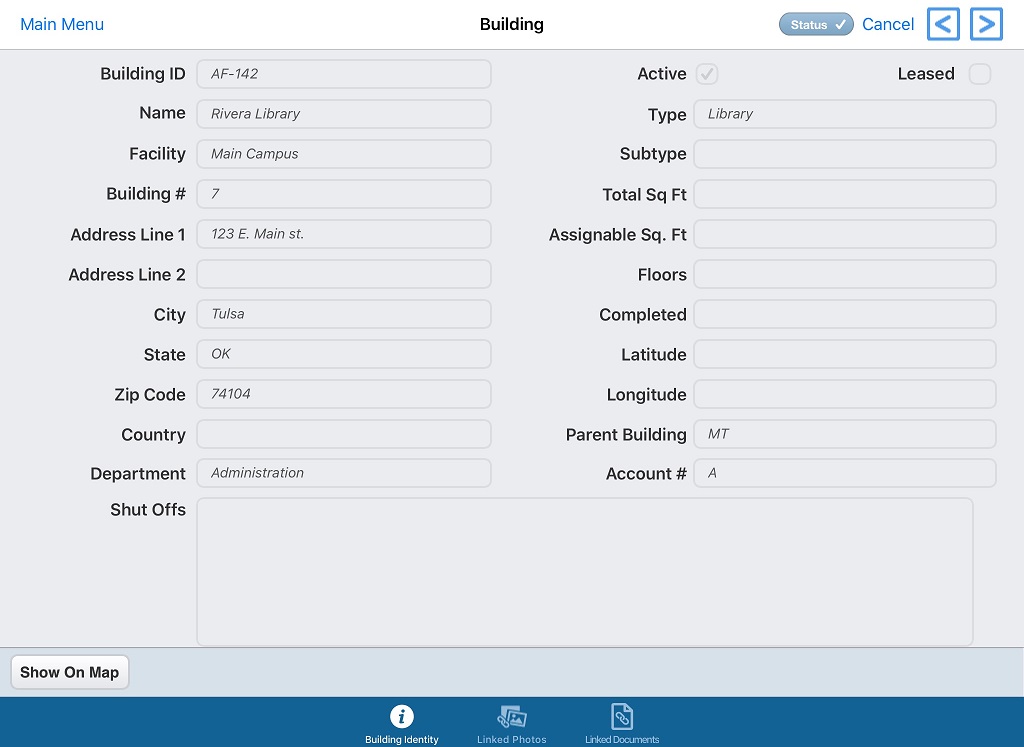Click the Parent Building field showing MT
This screenshot has height=747, width=1024.
coord(844,434)
